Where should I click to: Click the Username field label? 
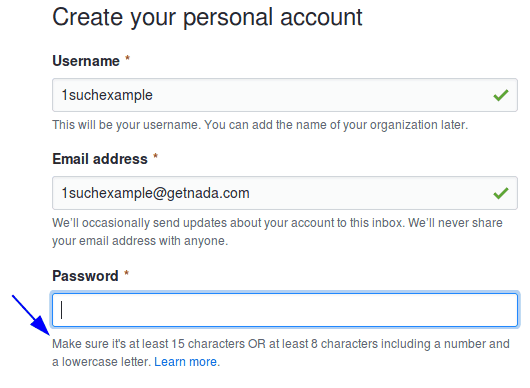tap(86, 61)
